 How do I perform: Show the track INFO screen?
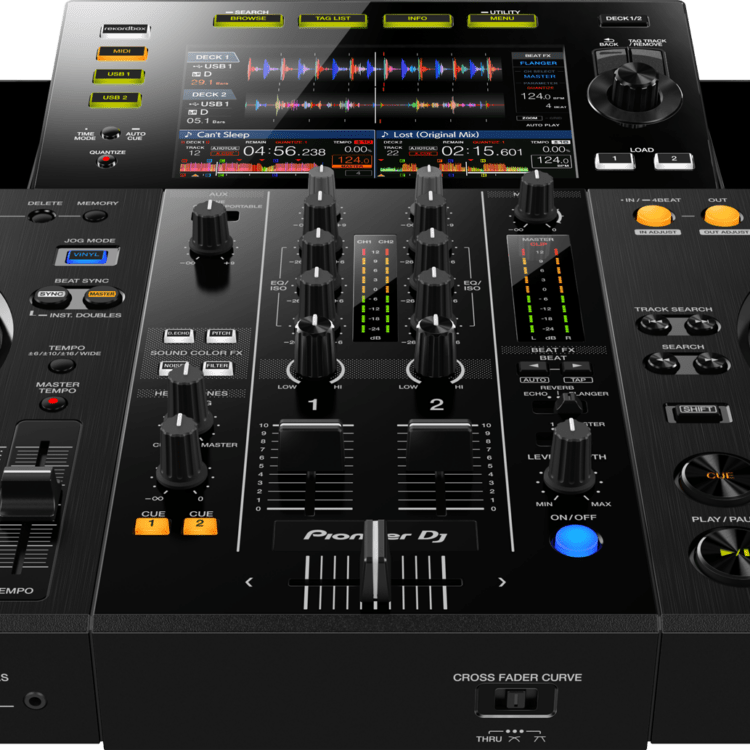tap(418, 20)
